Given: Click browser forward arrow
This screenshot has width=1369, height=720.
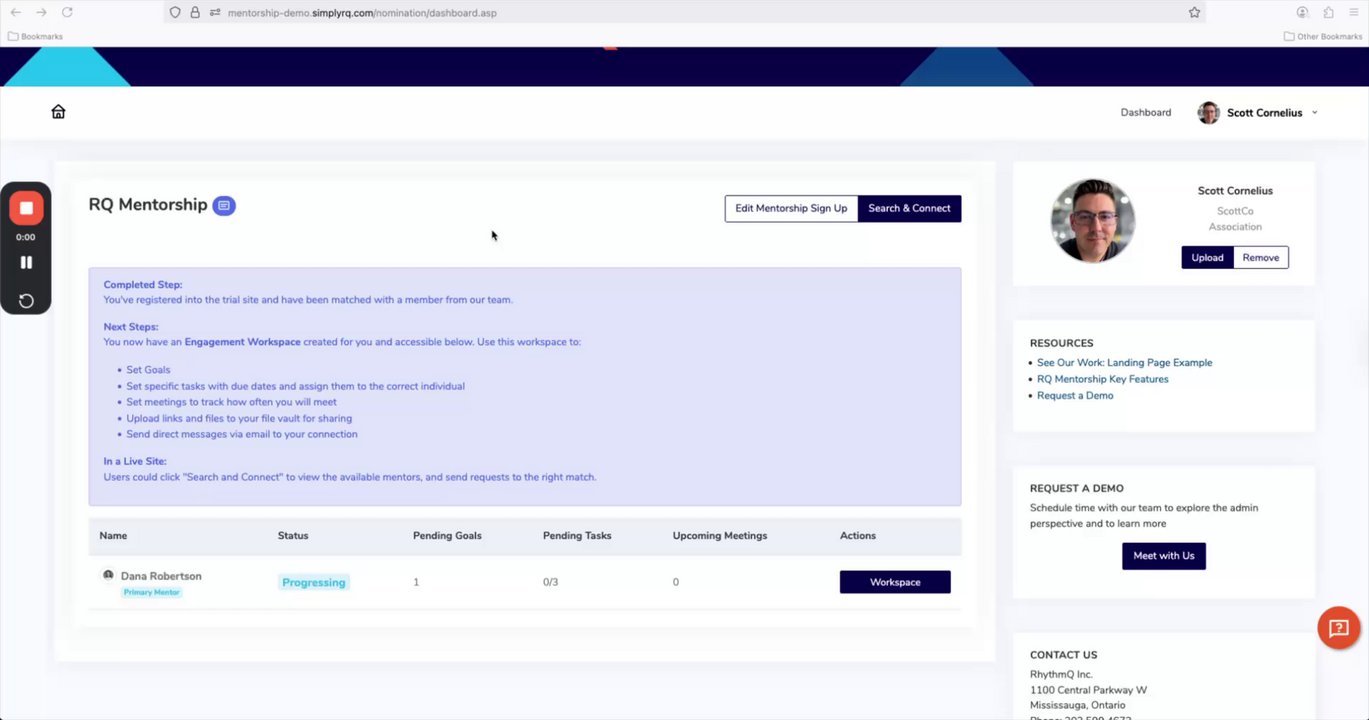Looking at the screenshot, I should [x=41, y=12].
